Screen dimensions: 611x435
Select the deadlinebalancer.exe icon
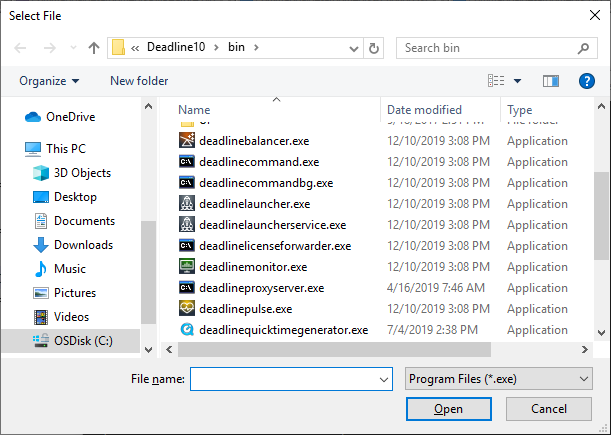pos(187,140)
